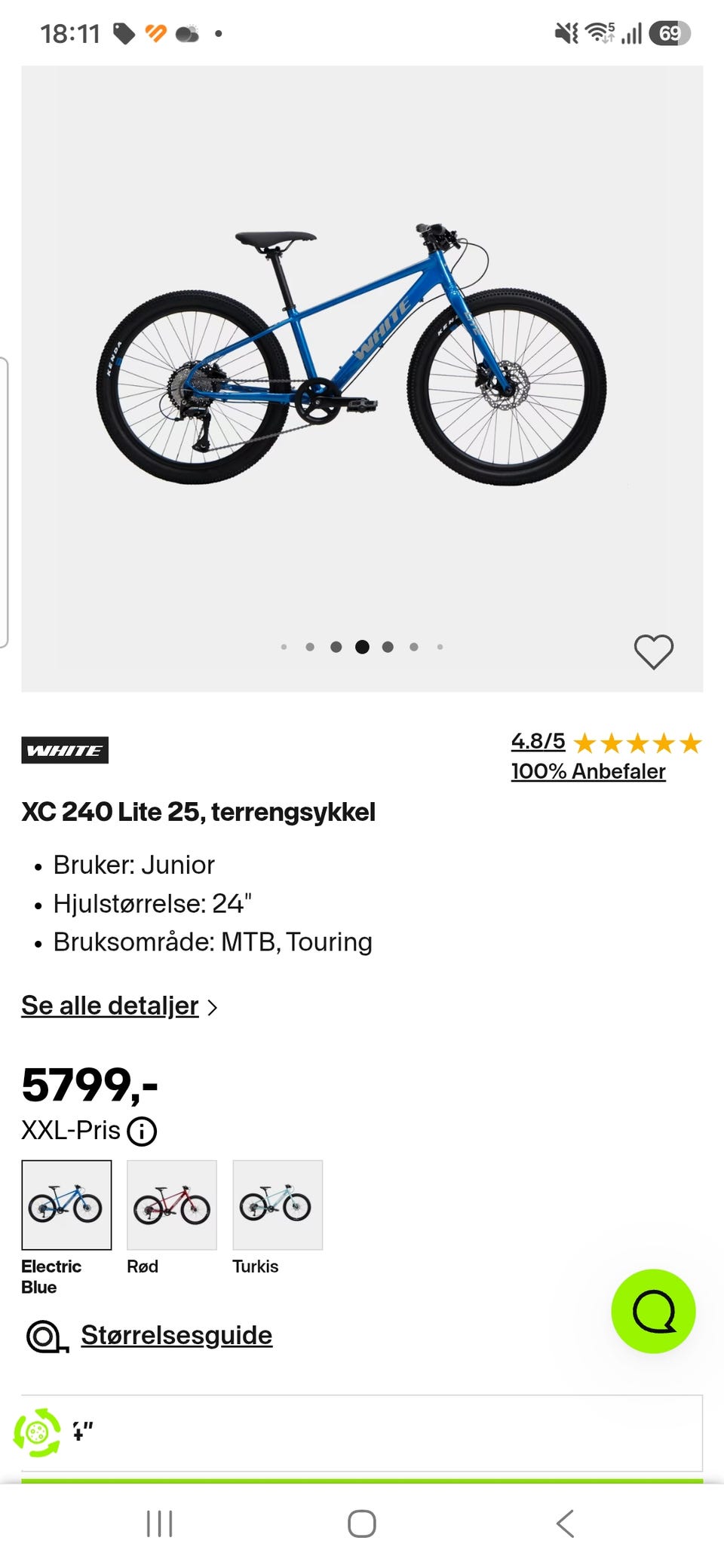Open the wheel size selector box

[x=362, y=1432]
